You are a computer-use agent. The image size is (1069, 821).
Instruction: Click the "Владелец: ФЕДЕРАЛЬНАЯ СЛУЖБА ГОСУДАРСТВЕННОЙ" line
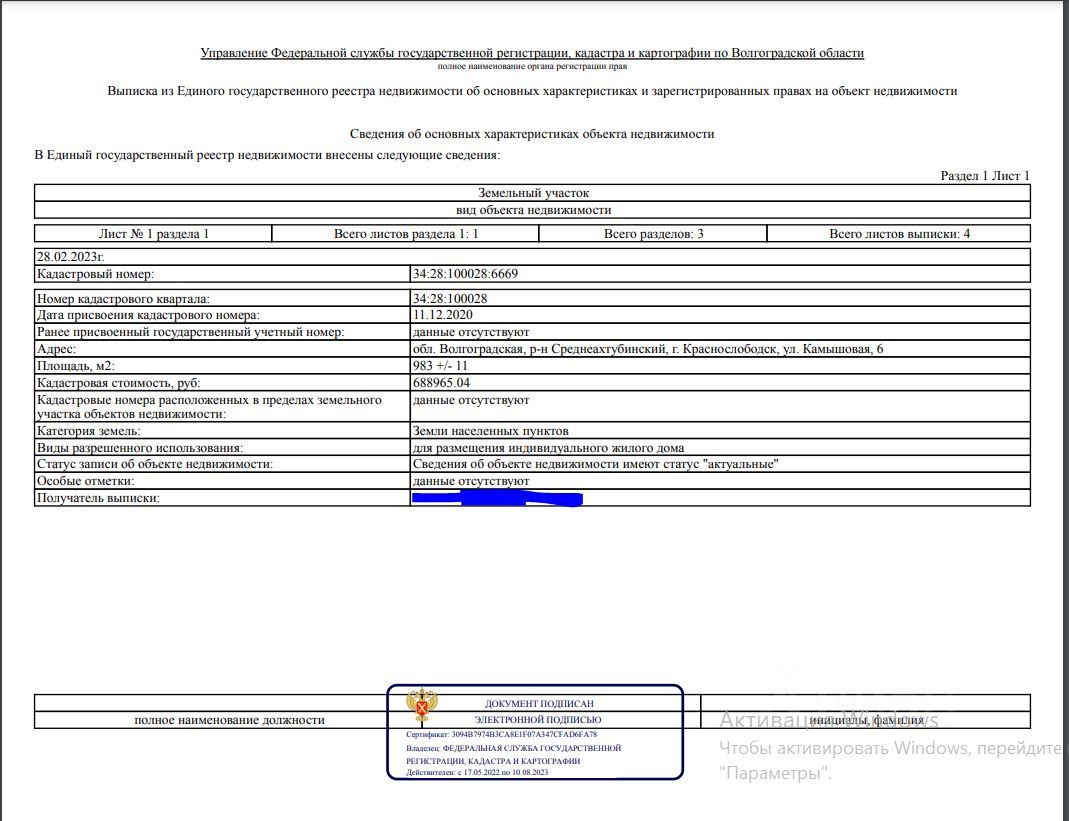(x=514, y=748)
